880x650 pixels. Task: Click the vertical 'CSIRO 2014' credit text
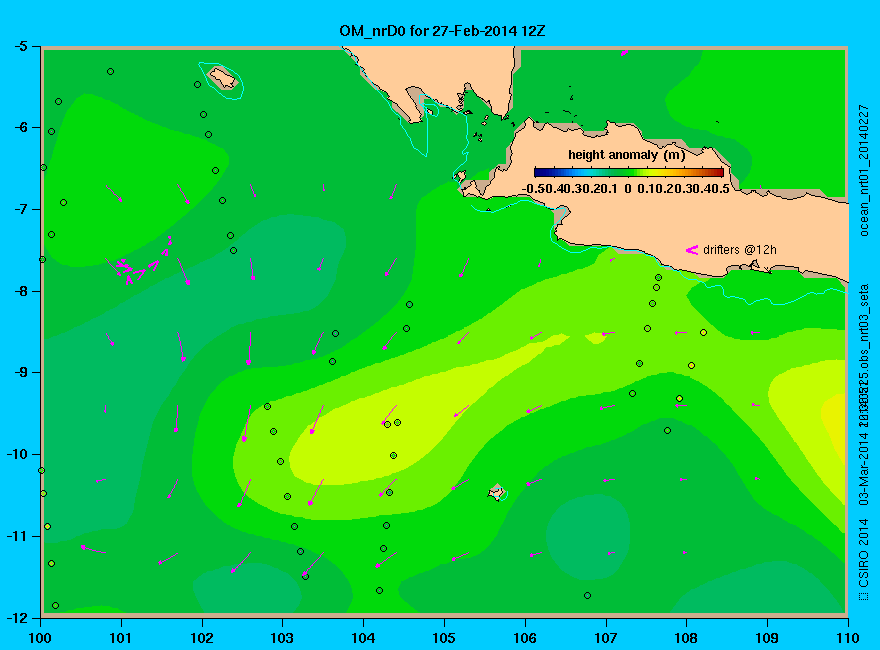point(864,553)
